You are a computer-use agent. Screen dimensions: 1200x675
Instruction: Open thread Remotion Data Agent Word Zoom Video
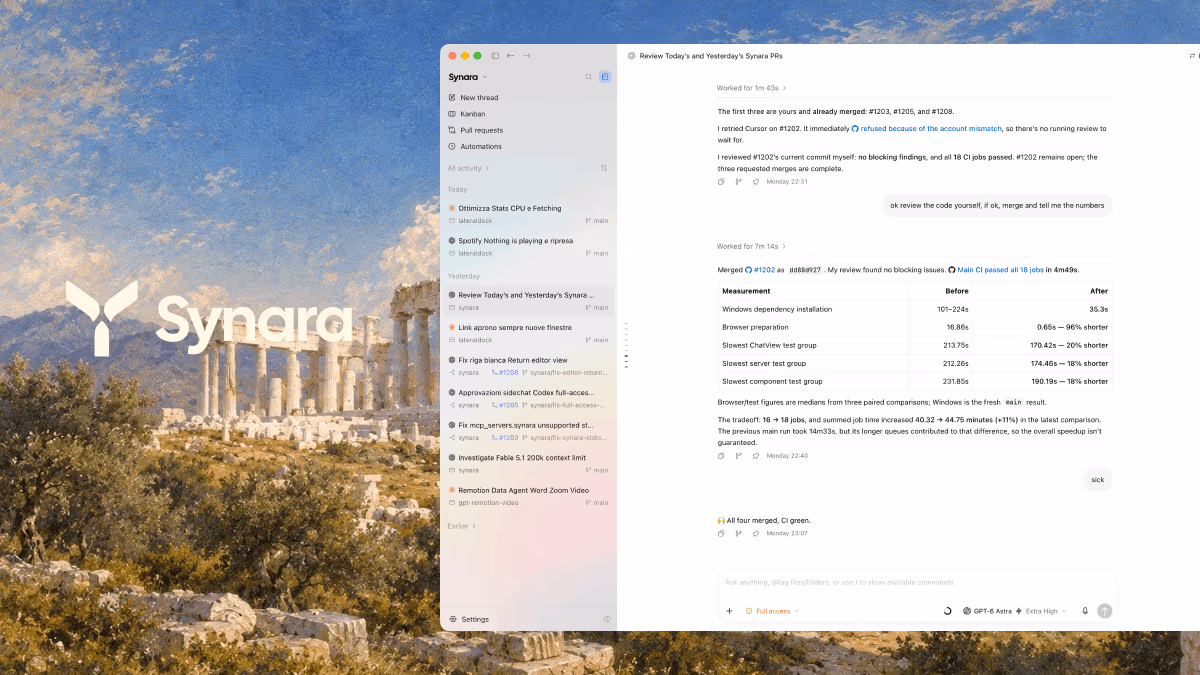coord(529,496)
